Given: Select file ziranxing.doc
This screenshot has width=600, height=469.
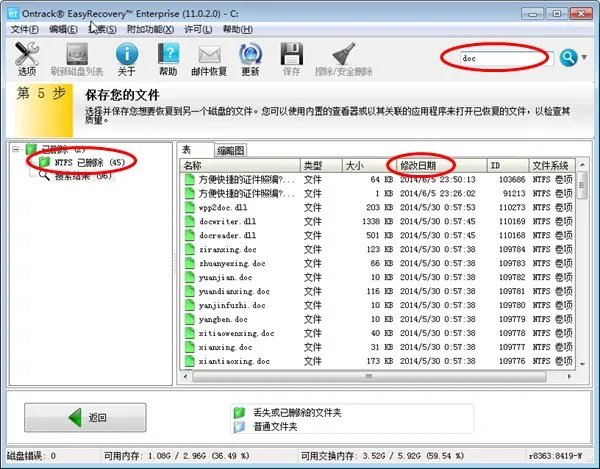Looking at the screenshot, I should (227, 249).
